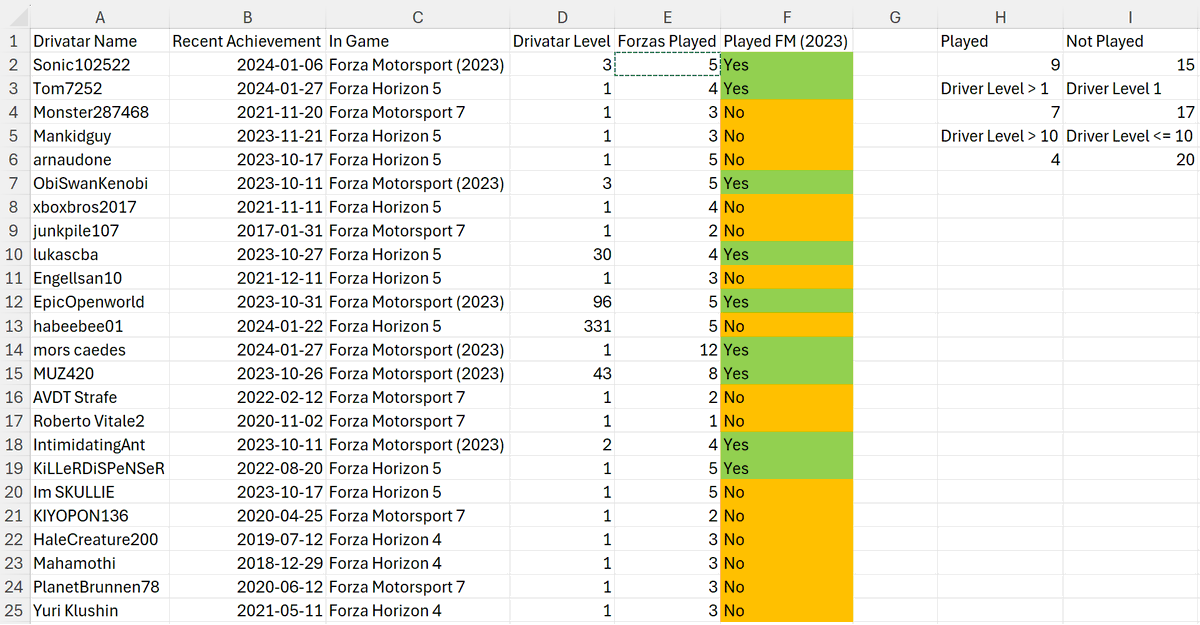Click Drivatar Level value 30
This screenshot has height=625, width=1200.
pos(562,255)
